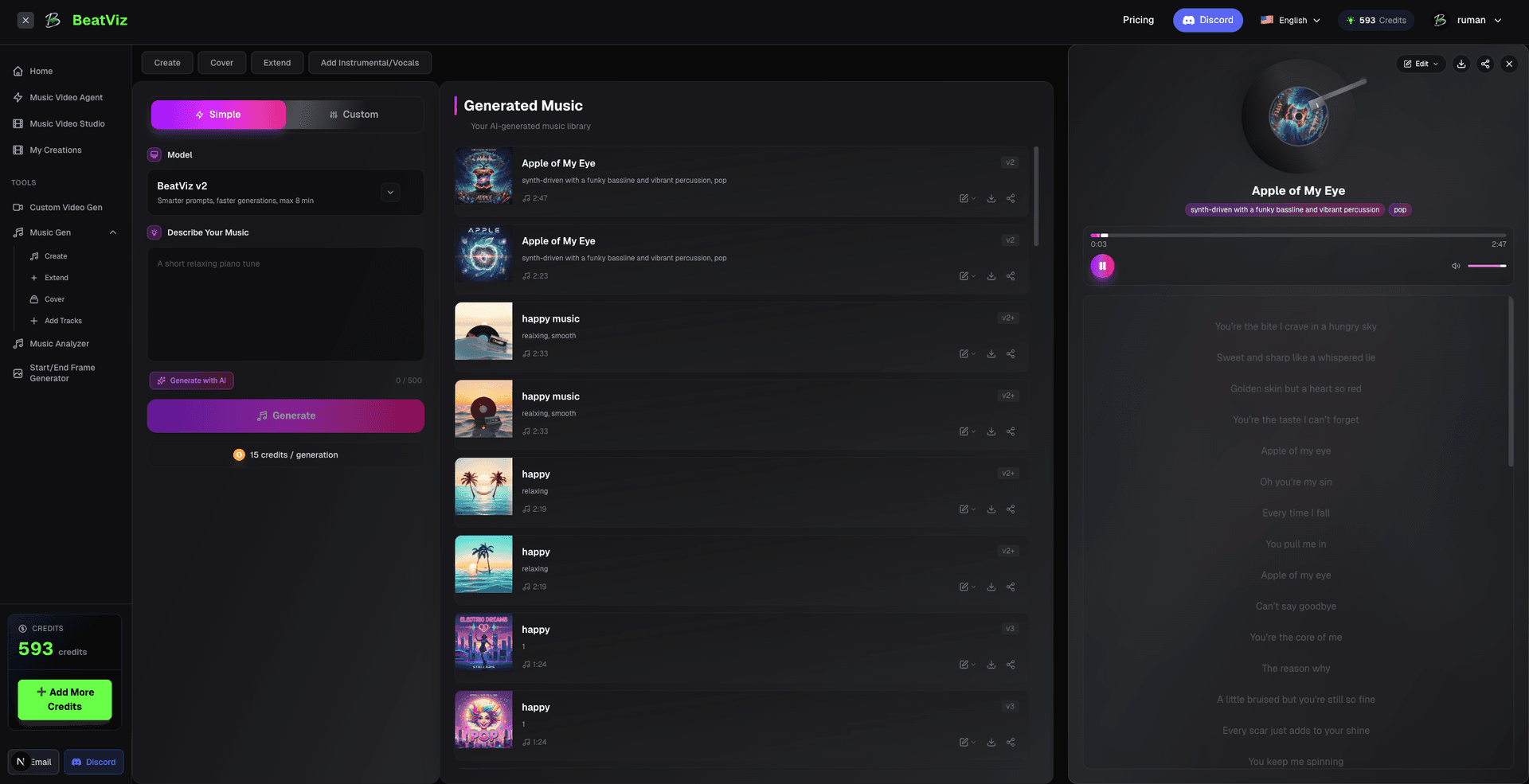
Task: Open the Start/End Frame Generator
Action: coord(63,372)
